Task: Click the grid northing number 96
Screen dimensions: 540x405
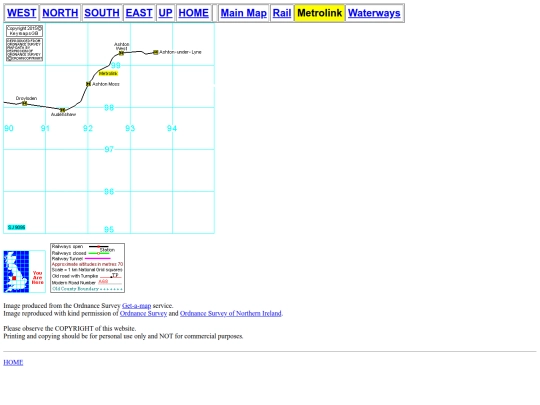Action: pos(109,191)
